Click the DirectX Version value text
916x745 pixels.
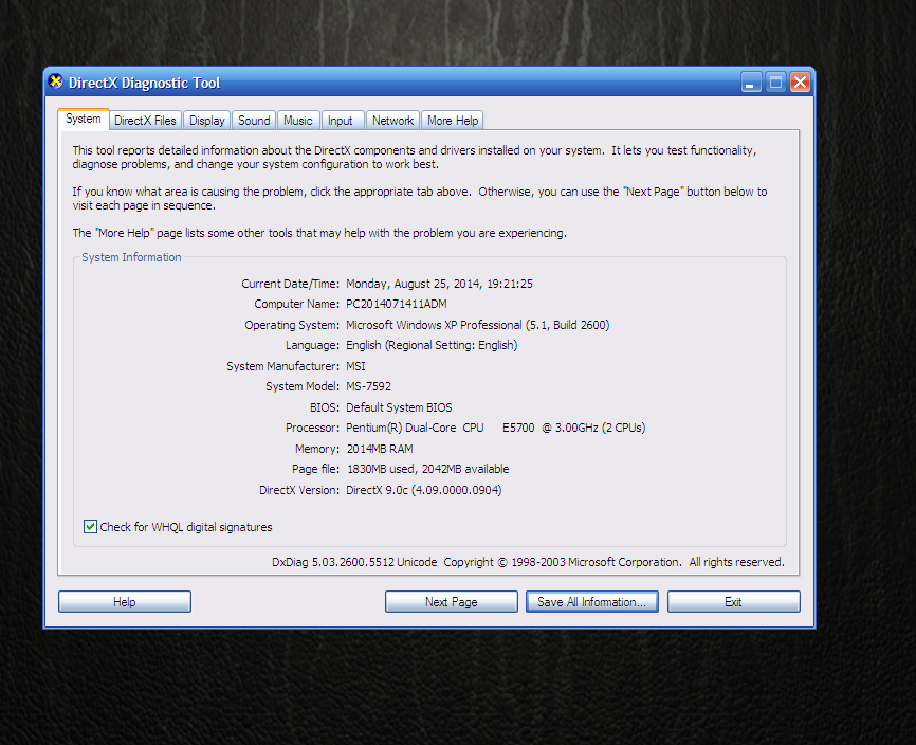pos(423,490)
